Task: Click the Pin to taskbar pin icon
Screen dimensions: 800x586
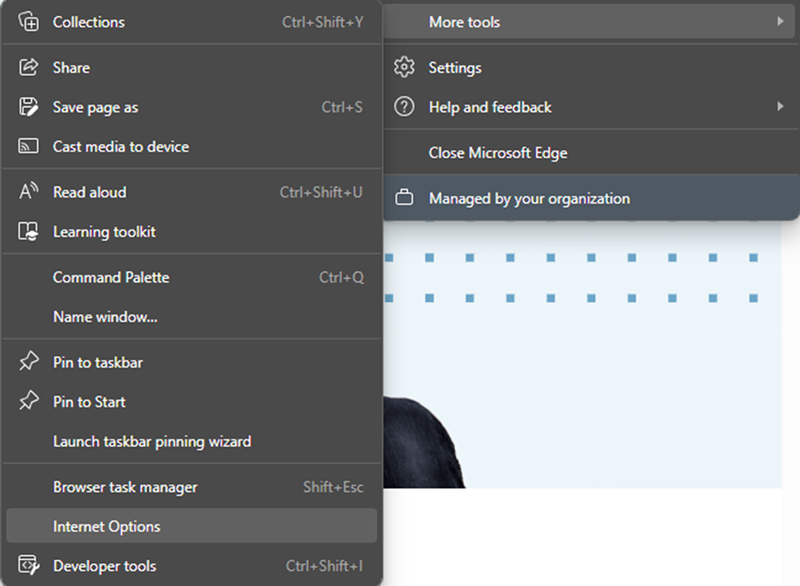Action: (29, 361)
